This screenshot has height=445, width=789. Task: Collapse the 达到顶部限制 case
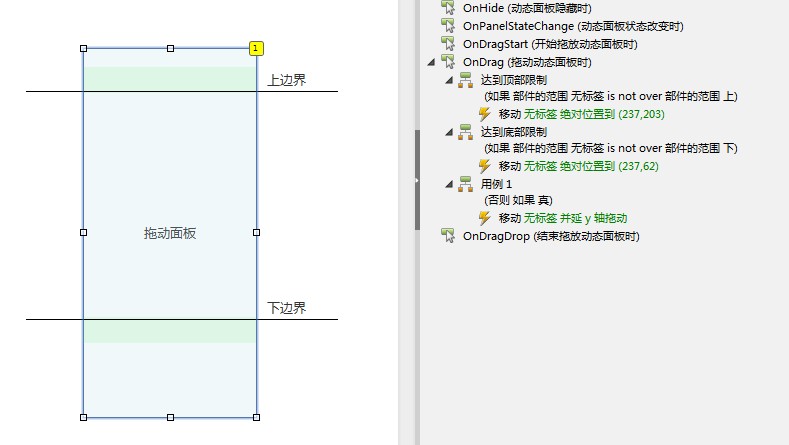(x=449, y=79)
